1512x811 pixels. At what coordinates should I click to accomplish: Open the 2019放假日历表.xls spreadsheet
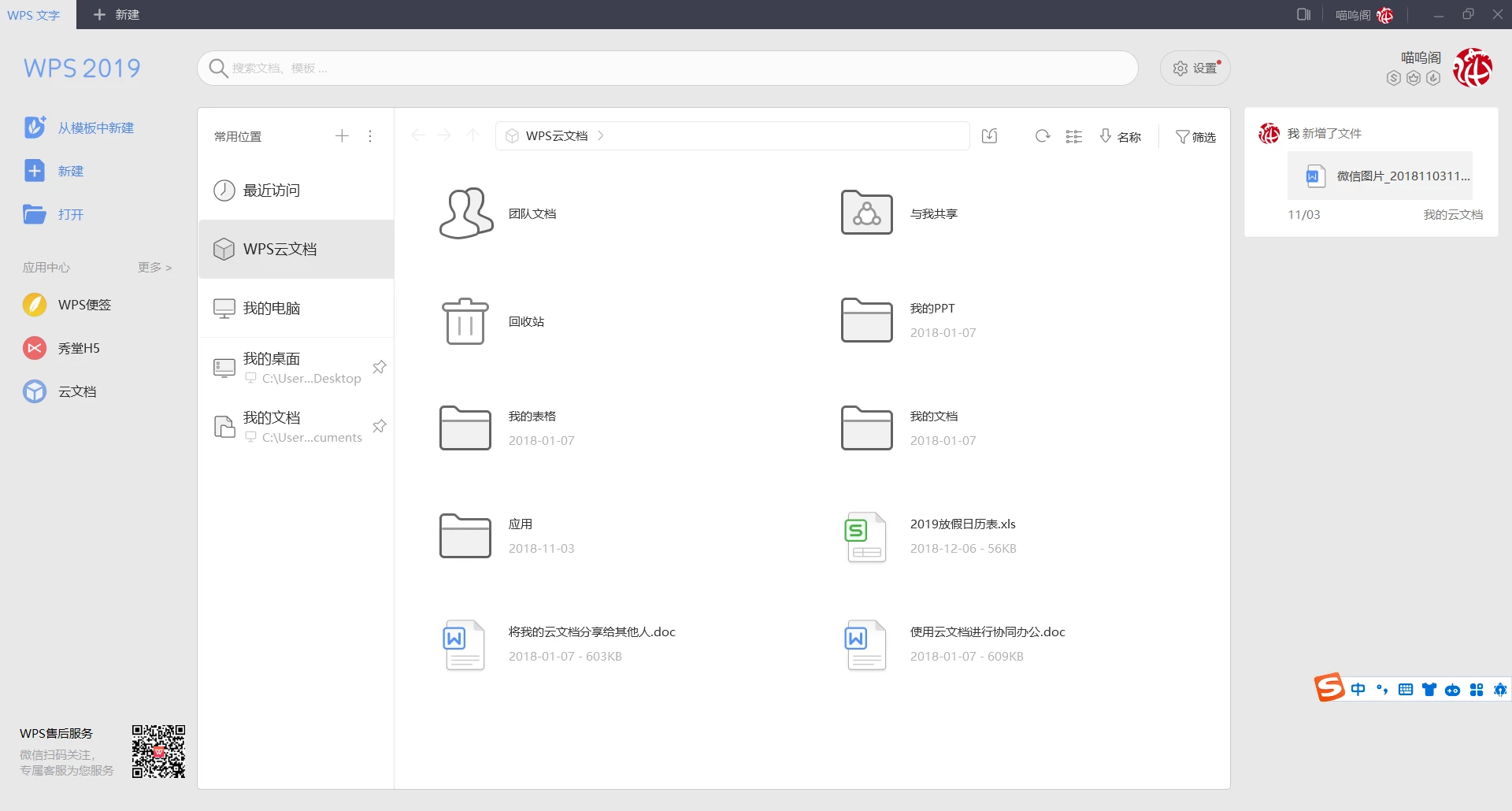point(930,536)
